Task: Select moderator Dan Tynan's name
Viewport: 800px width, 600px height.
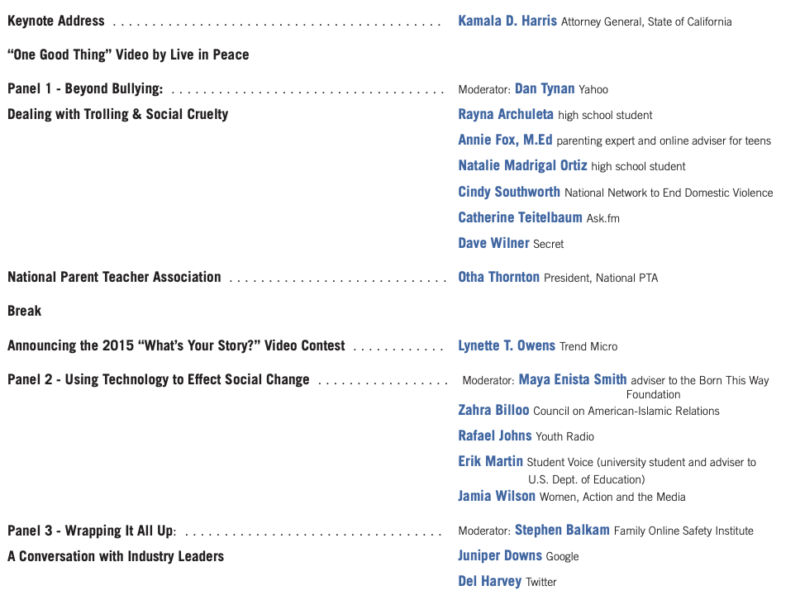Action: point(543,89)
